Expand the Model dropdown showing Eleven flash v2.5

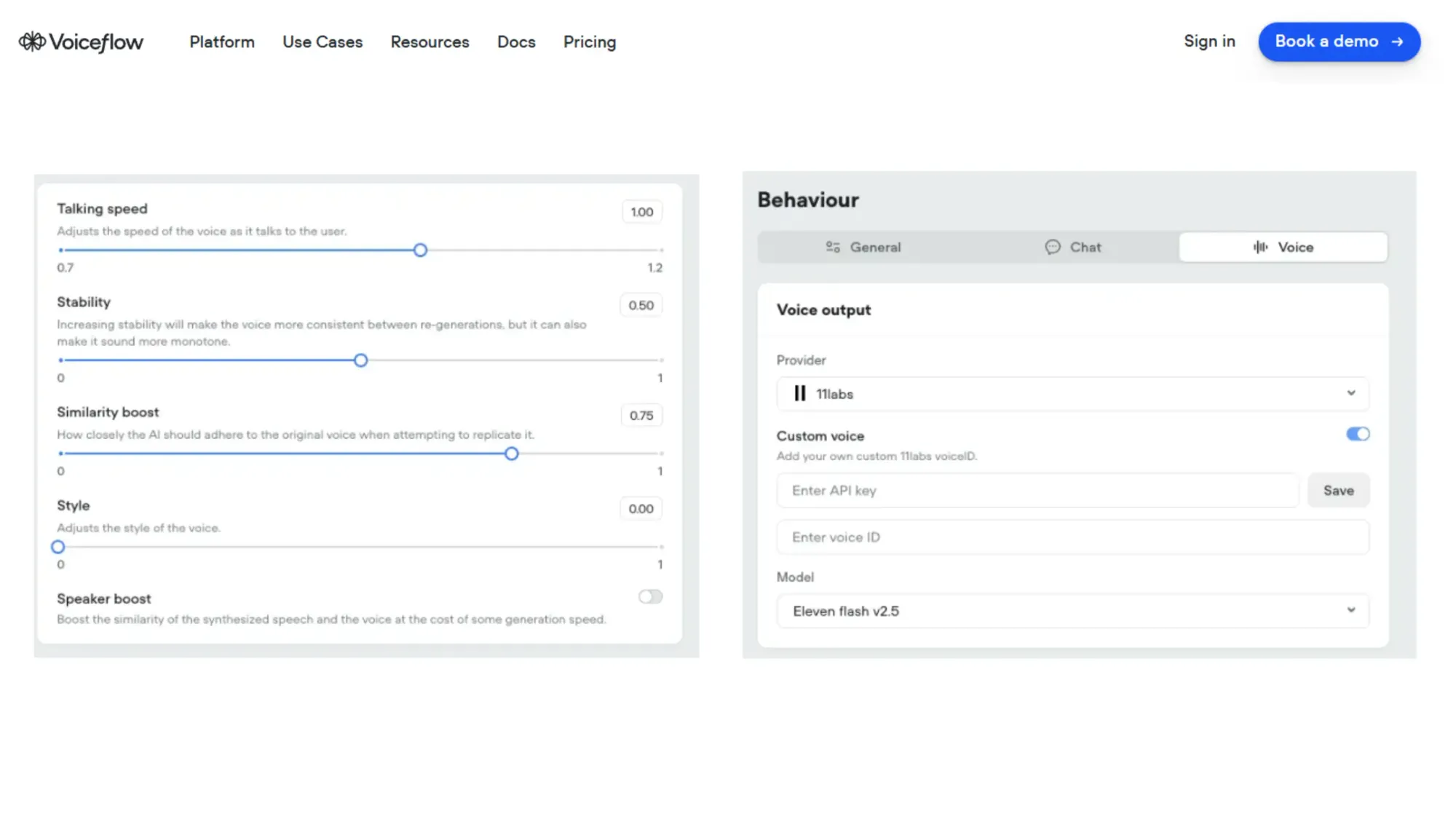click(1073, 611)
